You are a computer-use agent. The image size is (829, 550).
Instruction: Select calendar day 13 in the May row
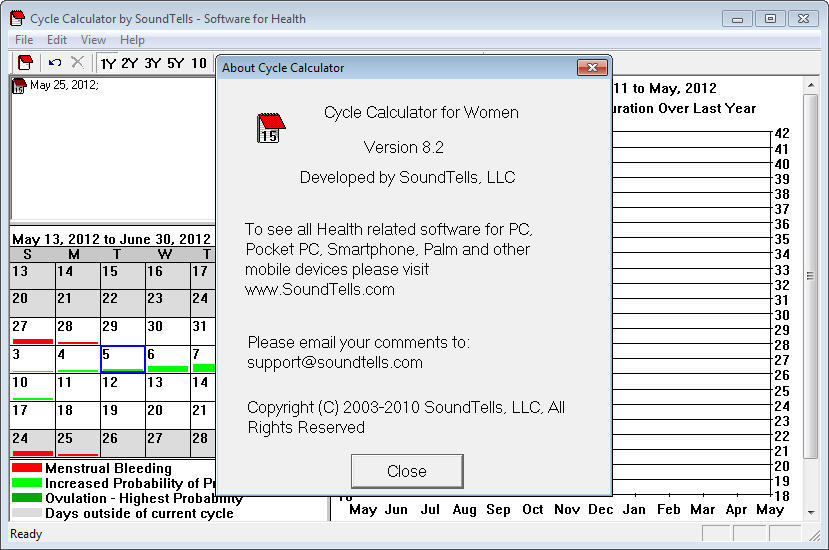tap(33, 275)
